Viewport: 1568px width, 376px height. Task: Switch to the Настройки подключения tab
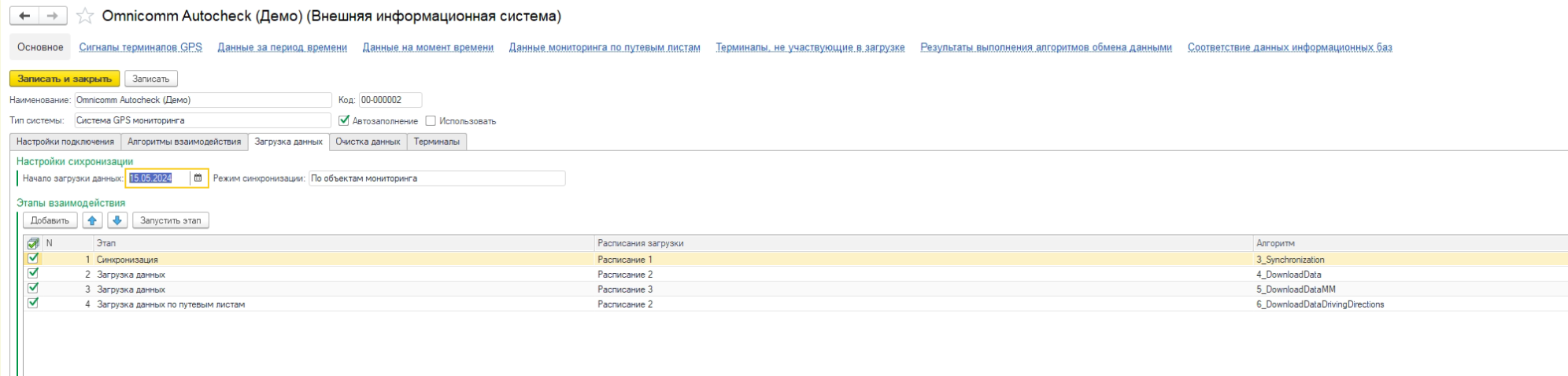click(x=65, y=142)
